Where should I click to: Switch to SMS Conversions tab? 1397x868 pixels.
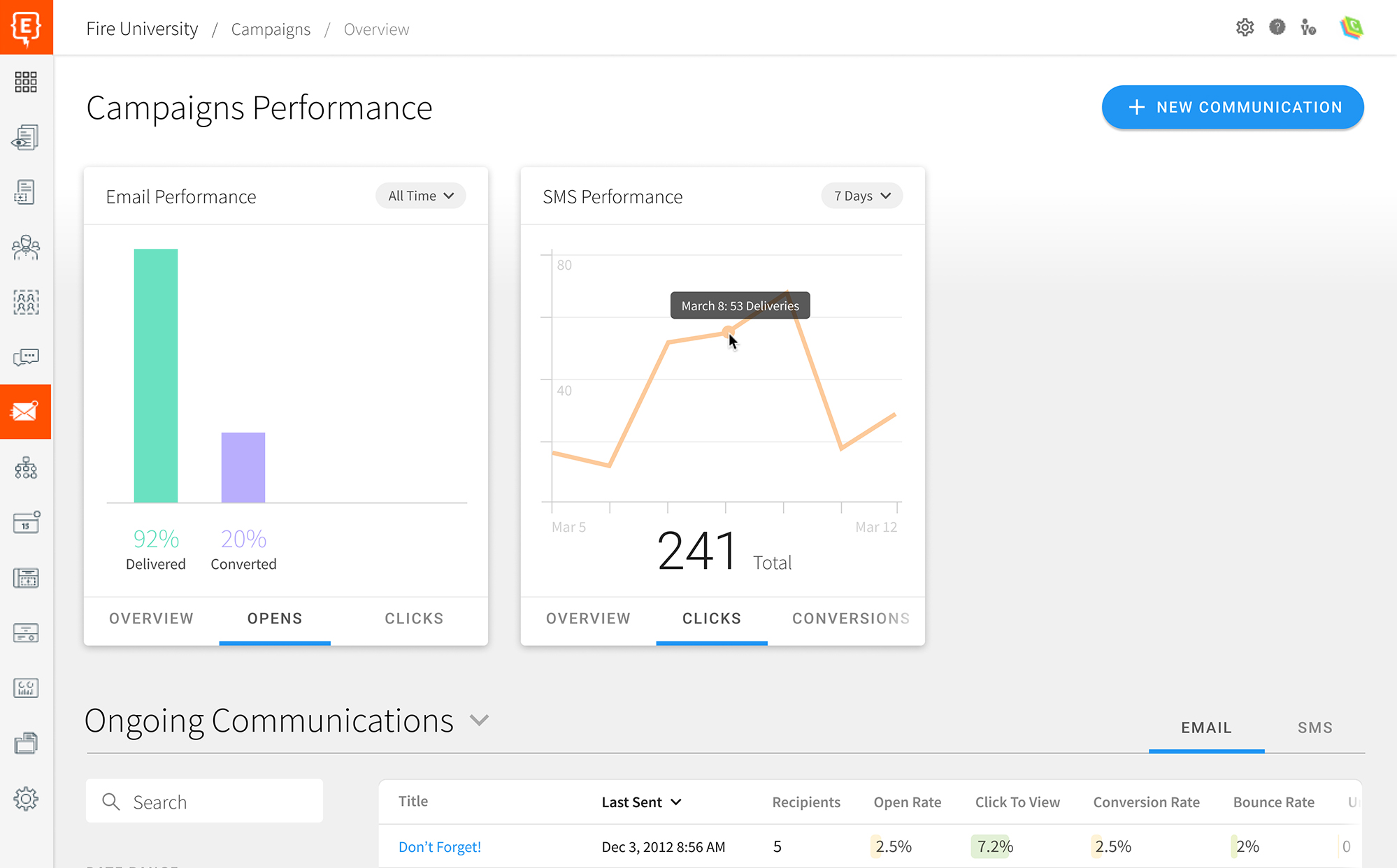tap(850, 619)
